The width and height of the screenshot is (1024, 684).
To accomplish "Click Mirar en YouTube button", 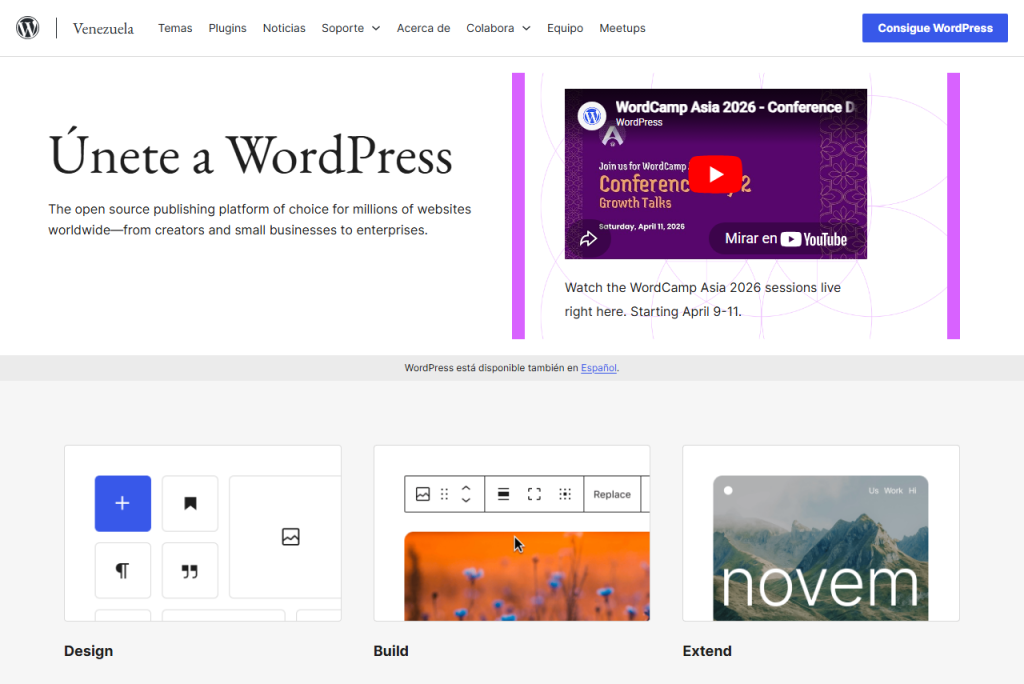I will 786,239.
